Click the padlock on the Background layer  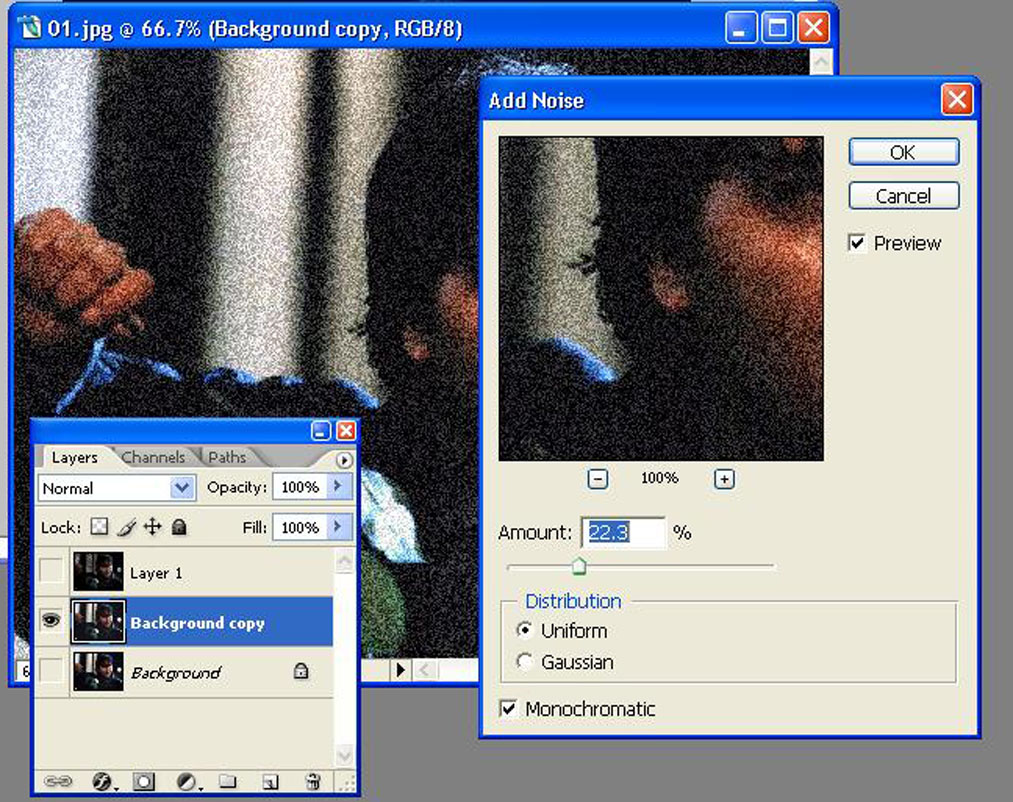point(300,671)
